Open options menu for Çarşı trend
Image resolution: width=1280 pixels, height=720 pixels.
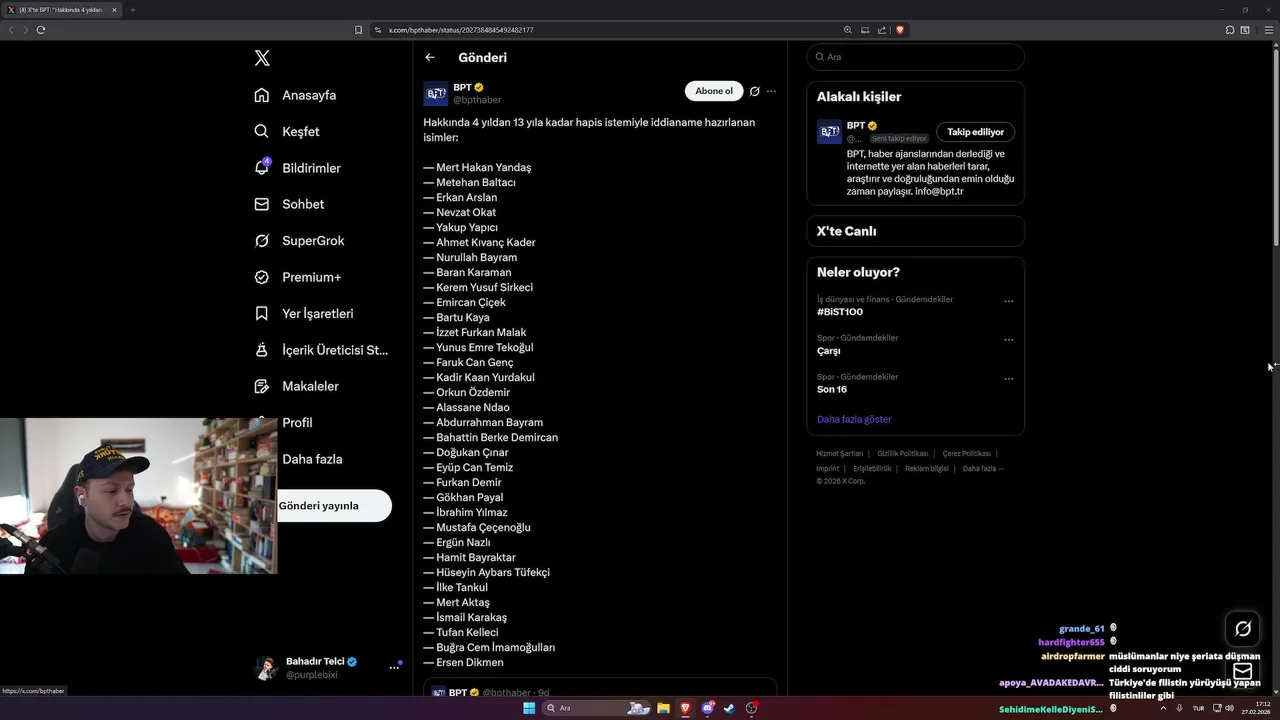[x=1008, y=340]
